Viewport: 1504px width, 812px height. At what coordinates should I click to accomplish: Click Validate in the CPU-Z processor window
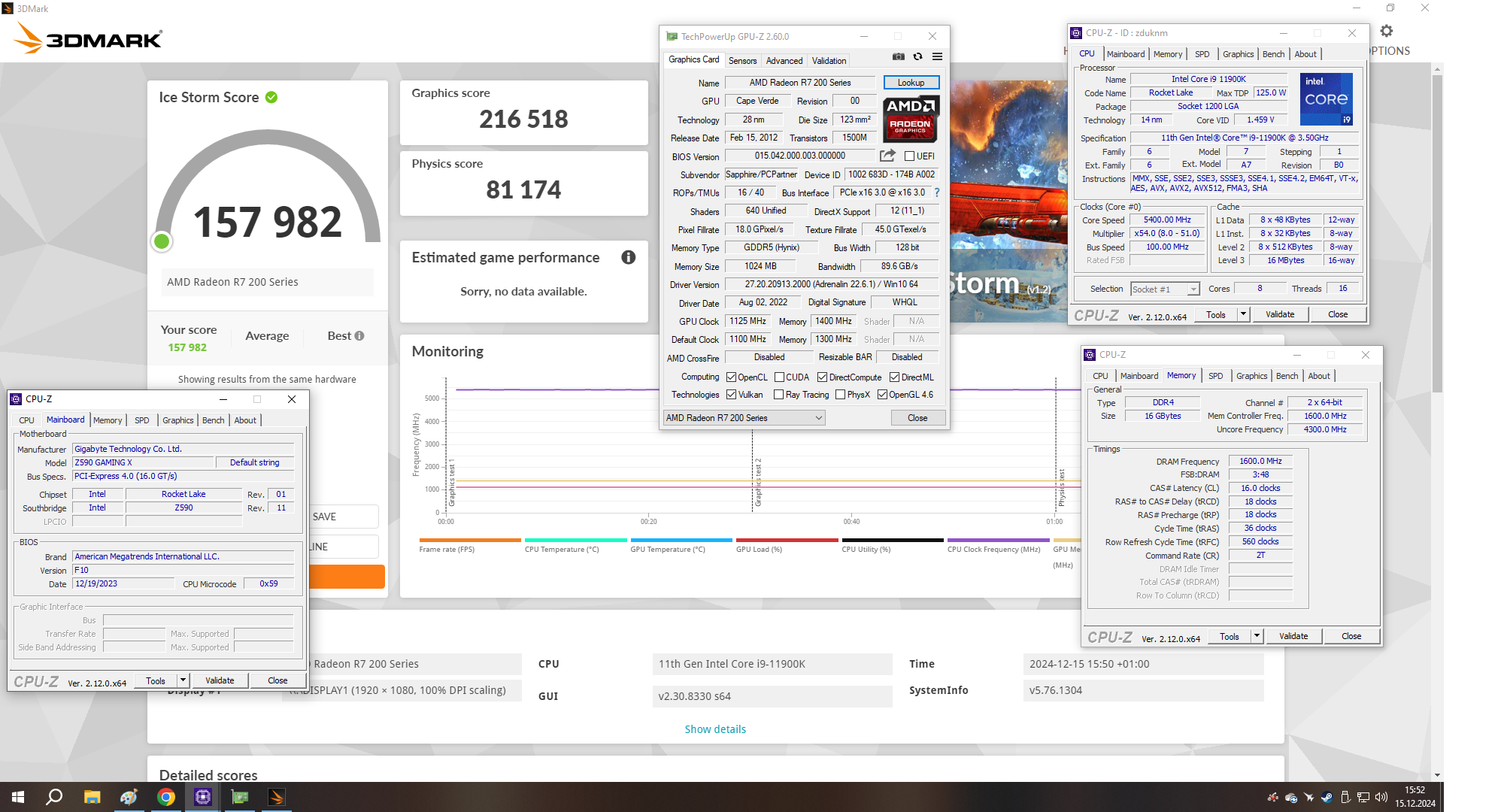tap(1280, 314)
